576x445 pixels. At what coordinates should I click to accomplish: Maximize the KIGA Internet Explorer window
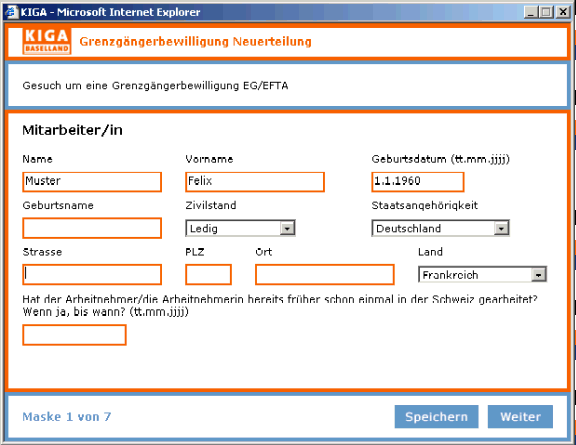[x=546, y=12]
